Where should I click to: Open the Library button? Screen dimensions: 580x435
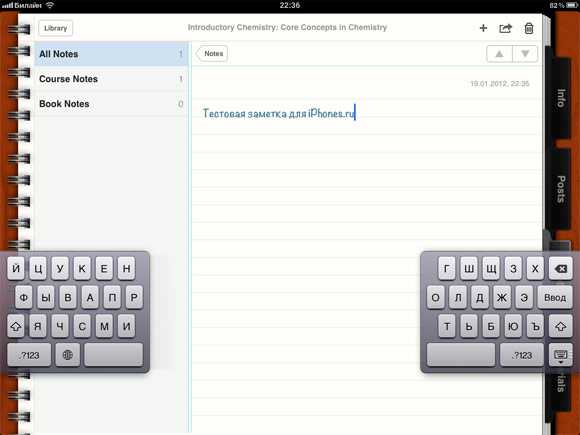[55, 28]
